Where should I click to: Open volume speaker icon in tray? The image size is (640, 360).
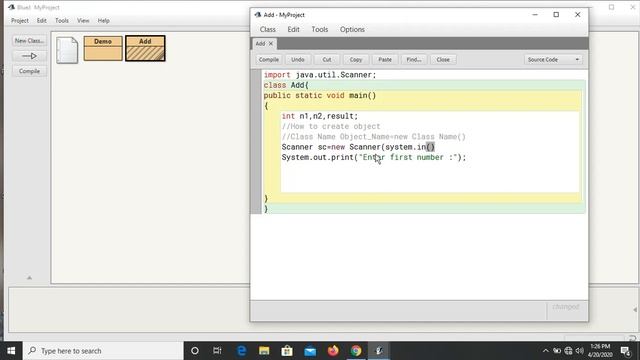tap(580, 351)
